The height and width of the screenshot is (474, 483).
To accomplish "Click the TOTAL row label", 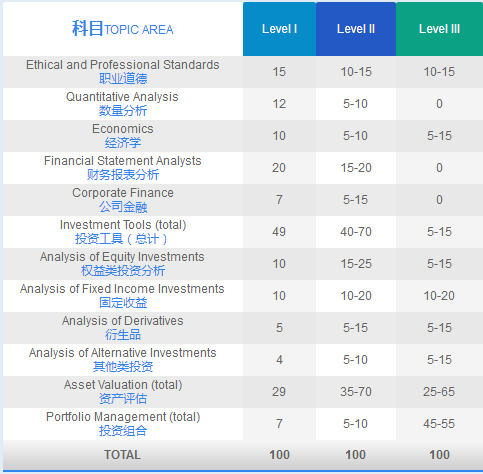I will coord(122,455).
